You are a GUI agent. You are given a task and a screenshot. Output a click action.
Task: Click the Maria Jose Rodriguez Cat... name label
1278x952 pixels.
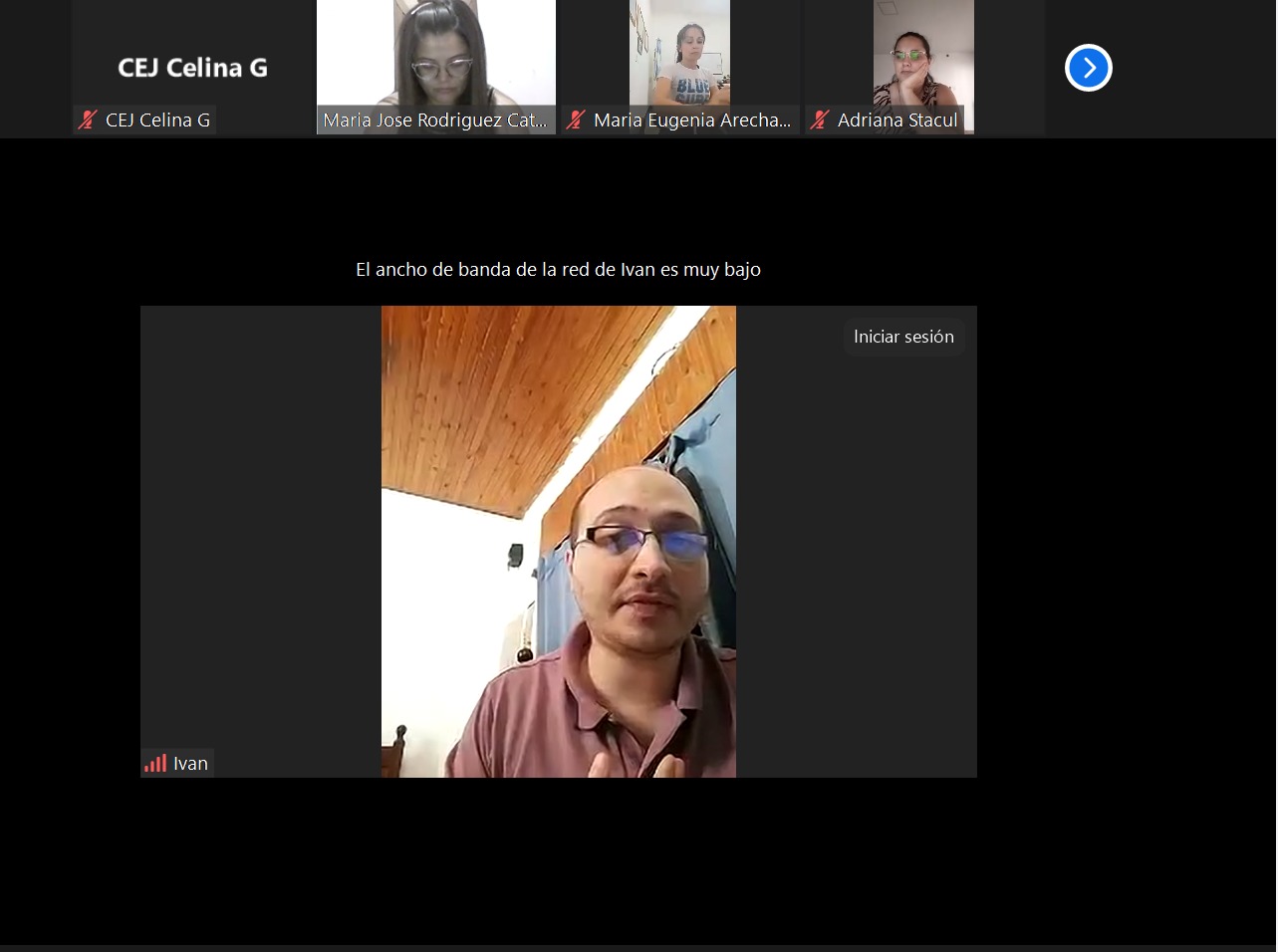click(435, 120)
